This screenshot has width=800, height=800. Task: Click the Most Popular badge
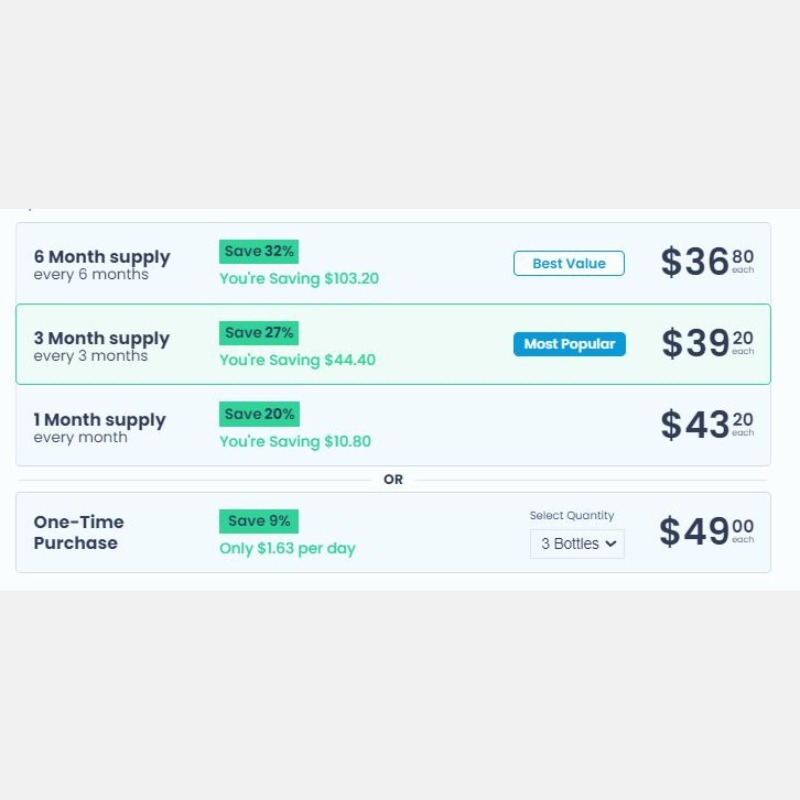pyautogui.click(x=569, y=344)
